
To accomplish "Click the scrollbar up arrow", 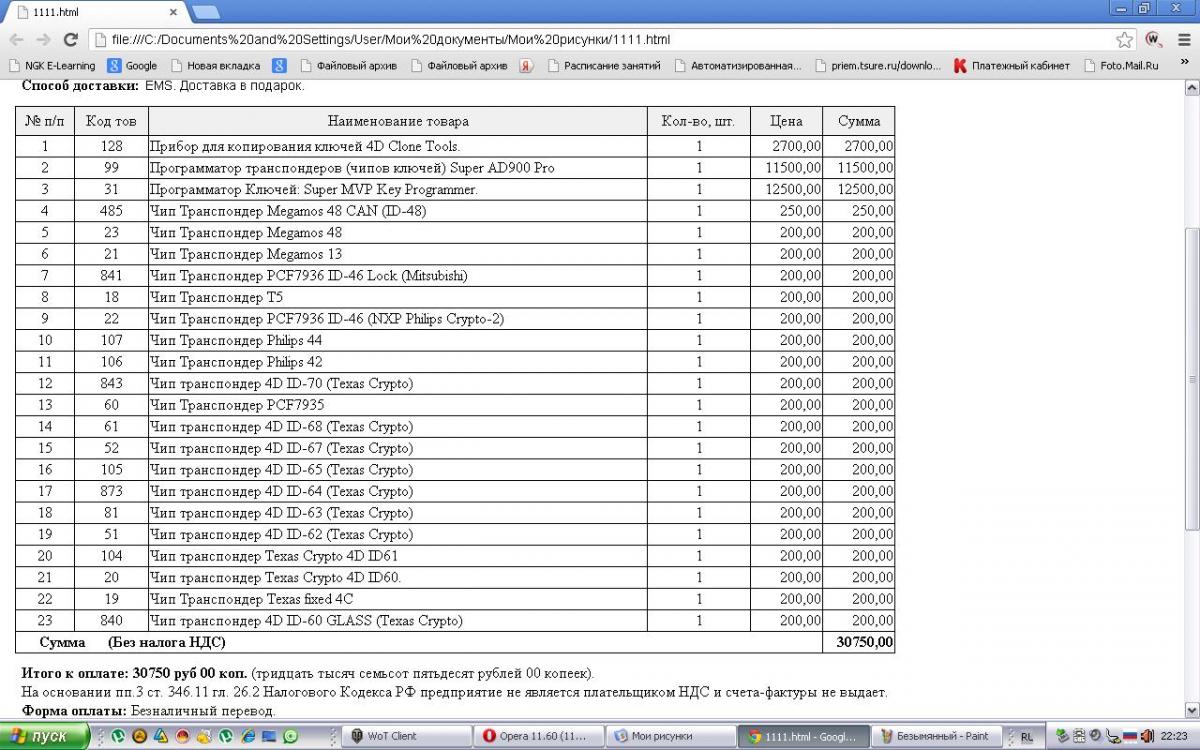I will (1191, 87).
